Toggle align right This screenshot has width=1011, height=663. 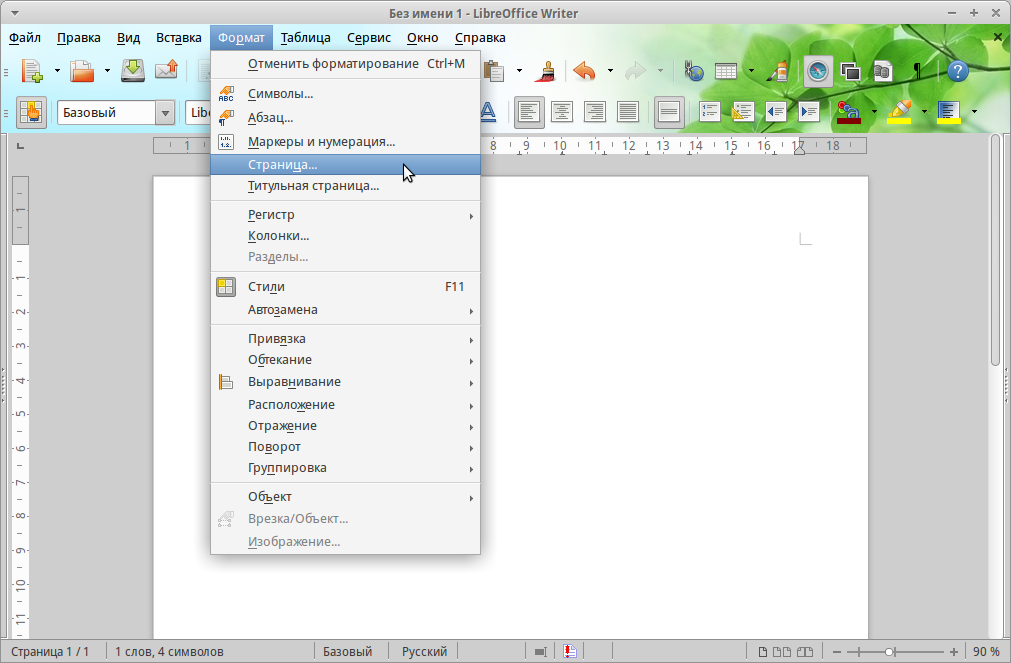click(594, 112)
